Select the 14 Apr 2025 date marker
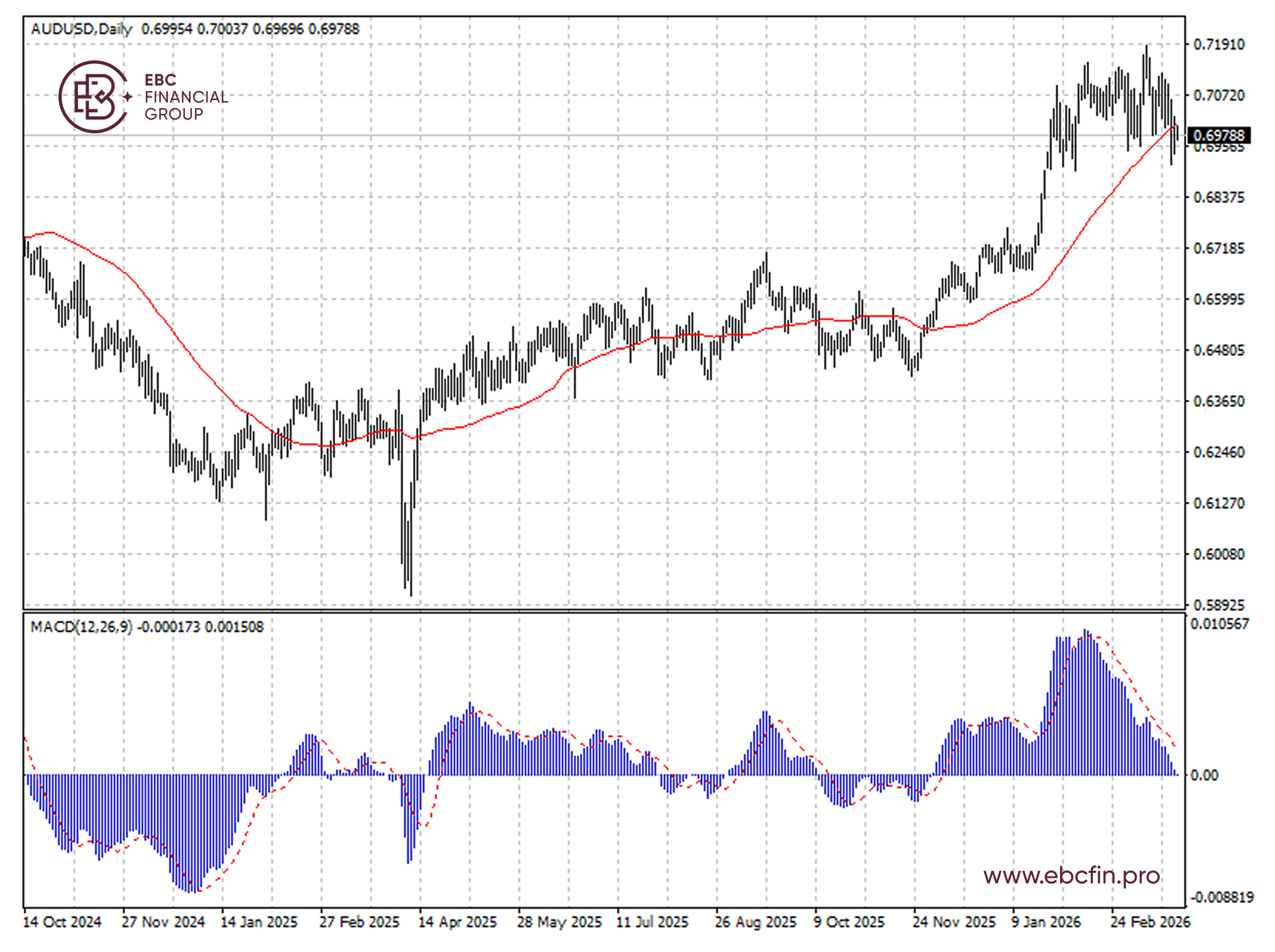Viewport: 1275px width, 952px height. point(457,922)
